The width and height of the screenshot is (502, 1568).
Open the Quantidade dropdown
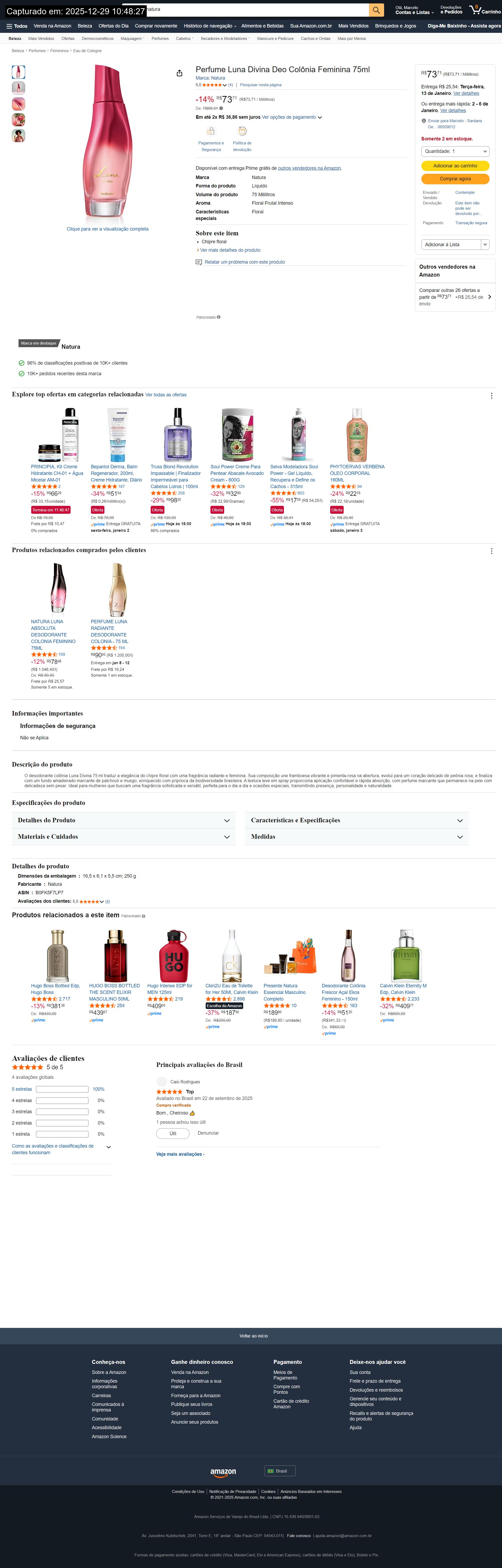[455, 151]
